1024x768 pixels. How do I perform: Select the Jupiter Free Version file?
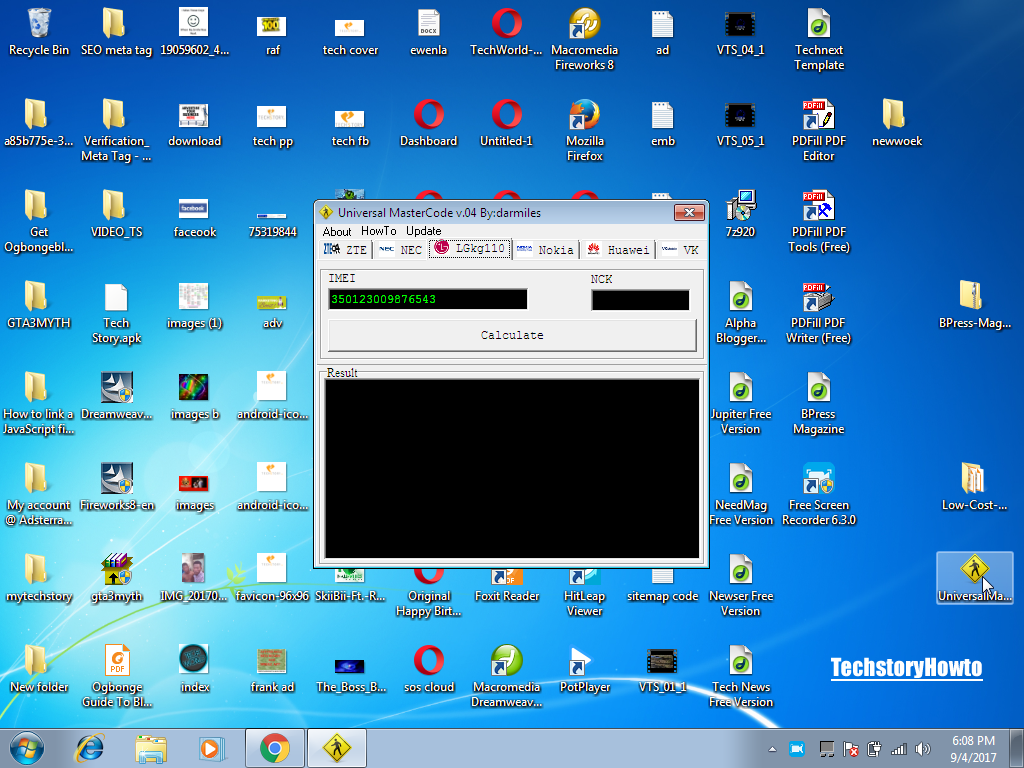(741, 404)
